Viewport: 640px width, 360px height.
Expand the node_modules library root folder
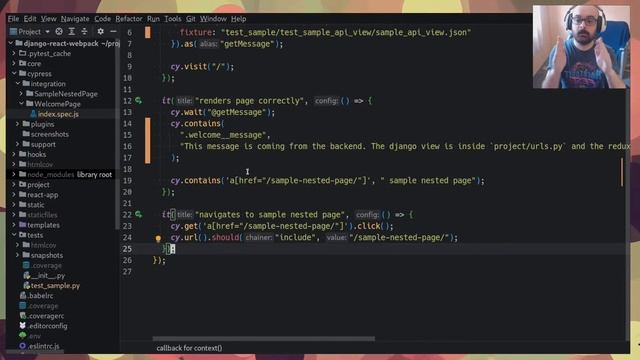click(14, 174)
